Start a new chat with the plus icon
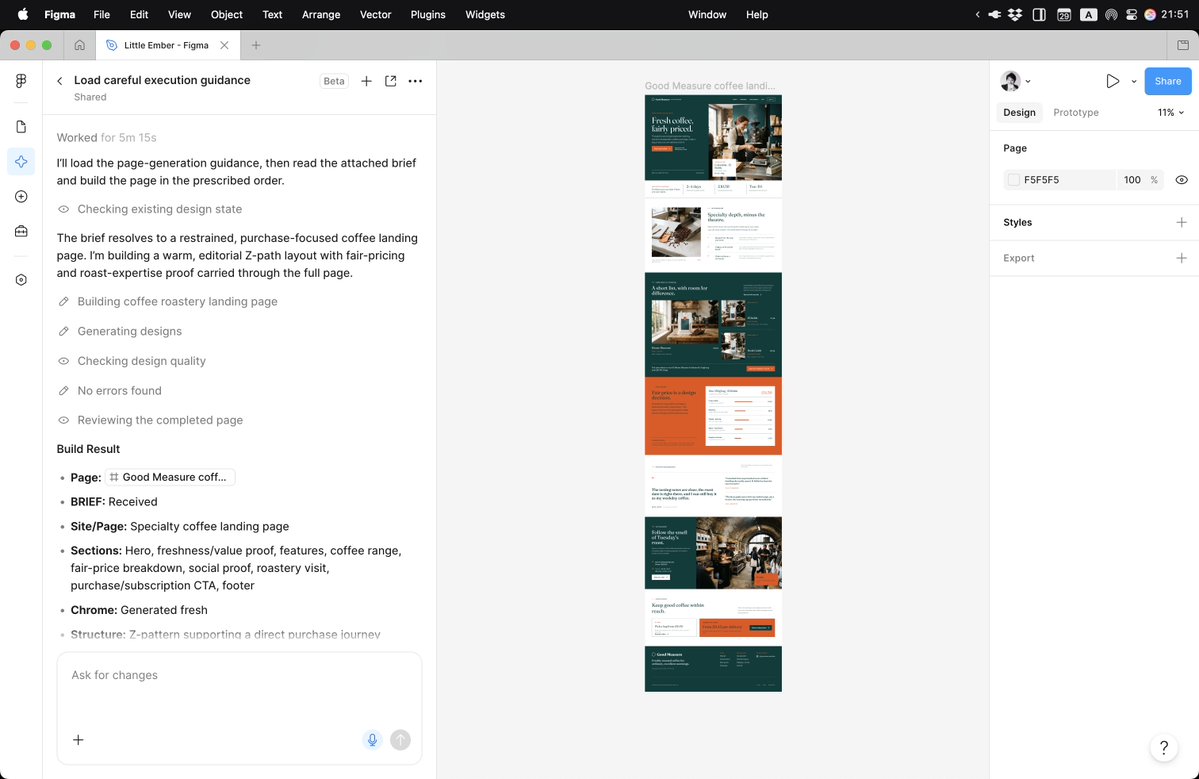 [366, 81]
